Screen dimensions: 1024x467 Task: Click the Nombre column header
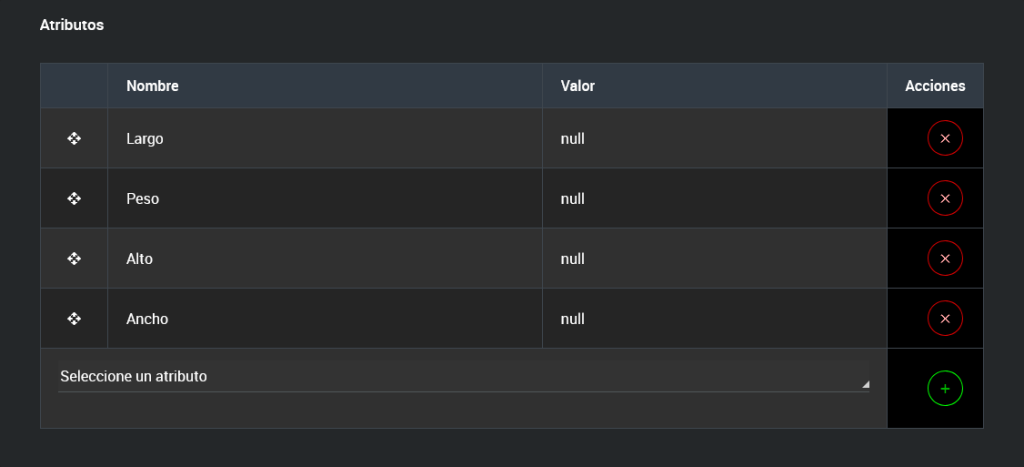click(153, 86)
